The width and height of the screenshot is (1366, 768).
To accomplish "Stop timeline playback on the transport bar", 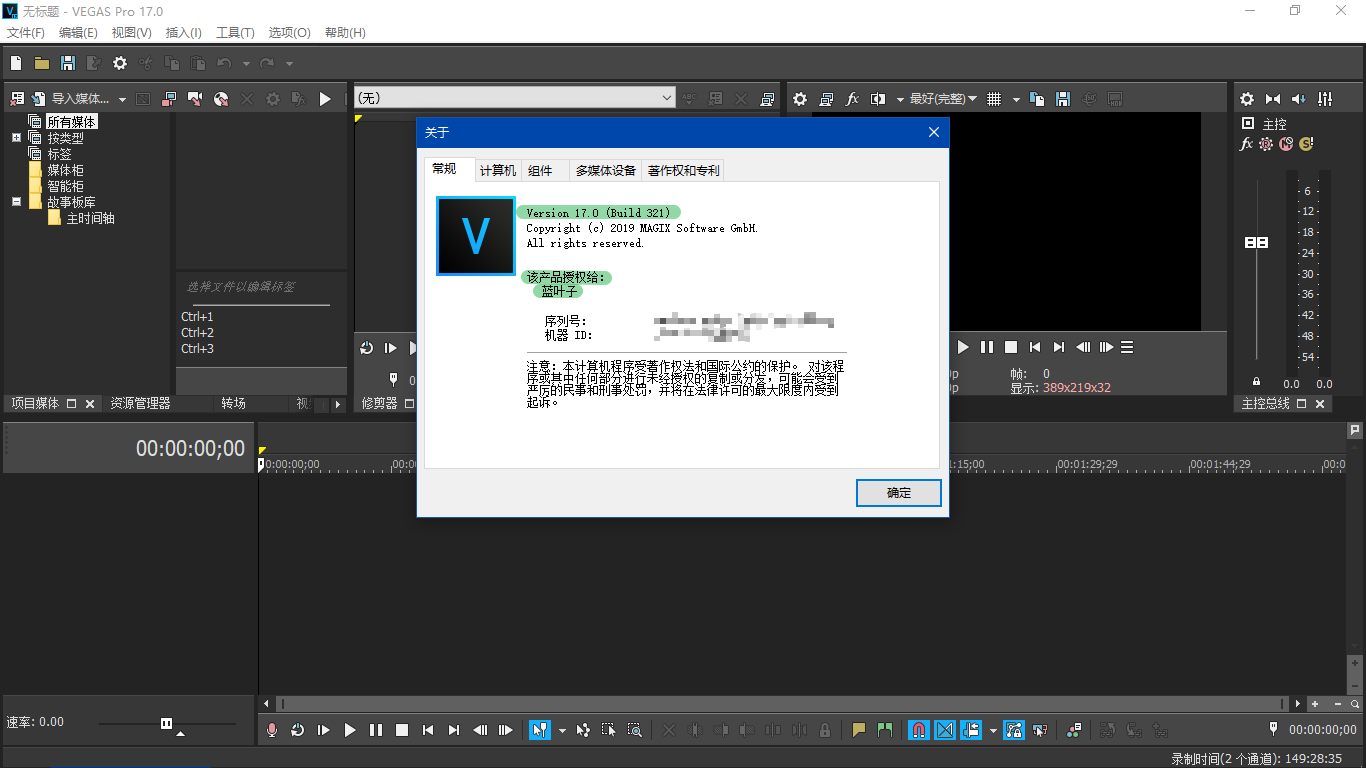I will (x=401, y=730).
